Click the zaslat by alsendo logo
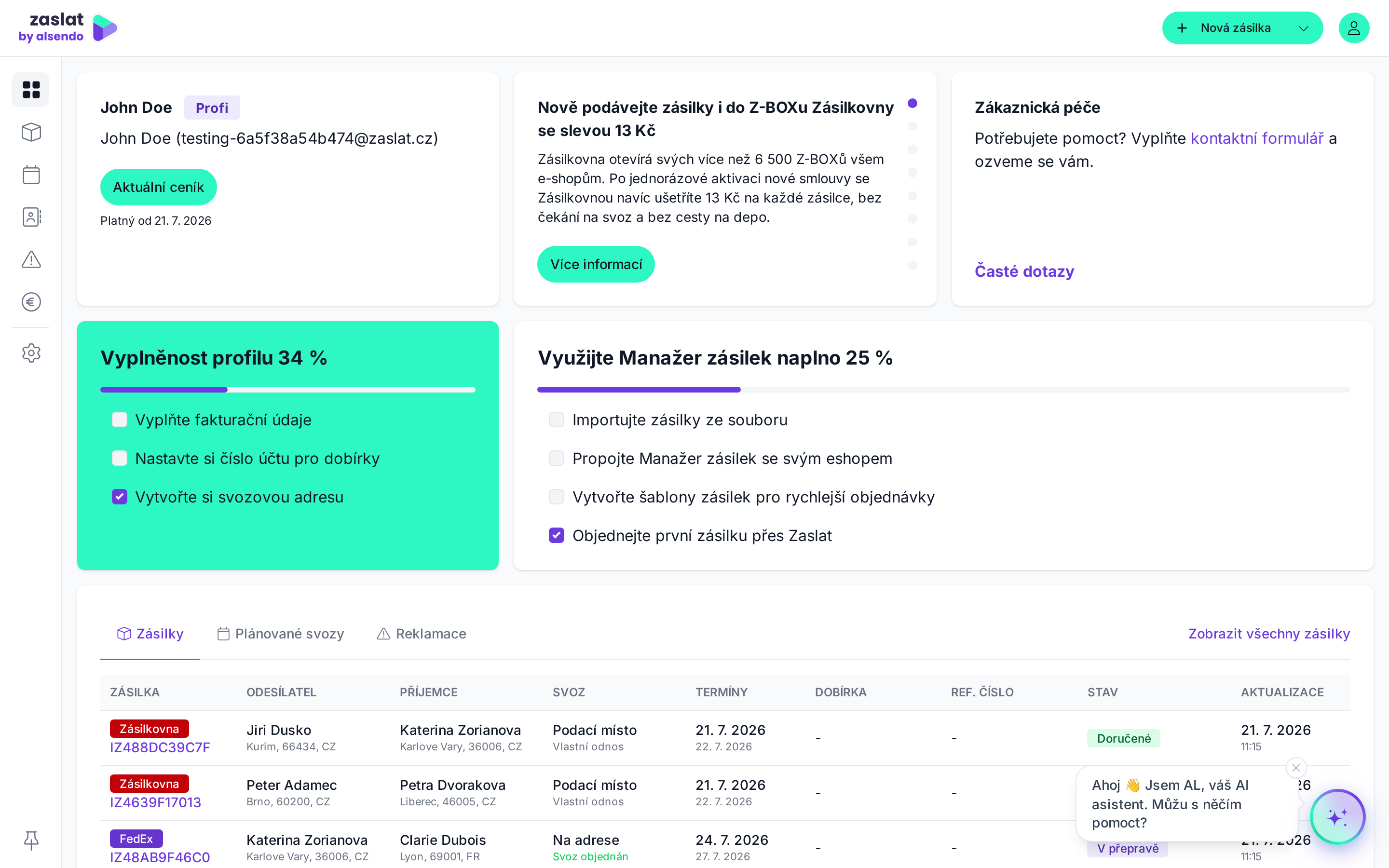The height and width of the screenshot is (868, 1389). [x=68, y=28]
